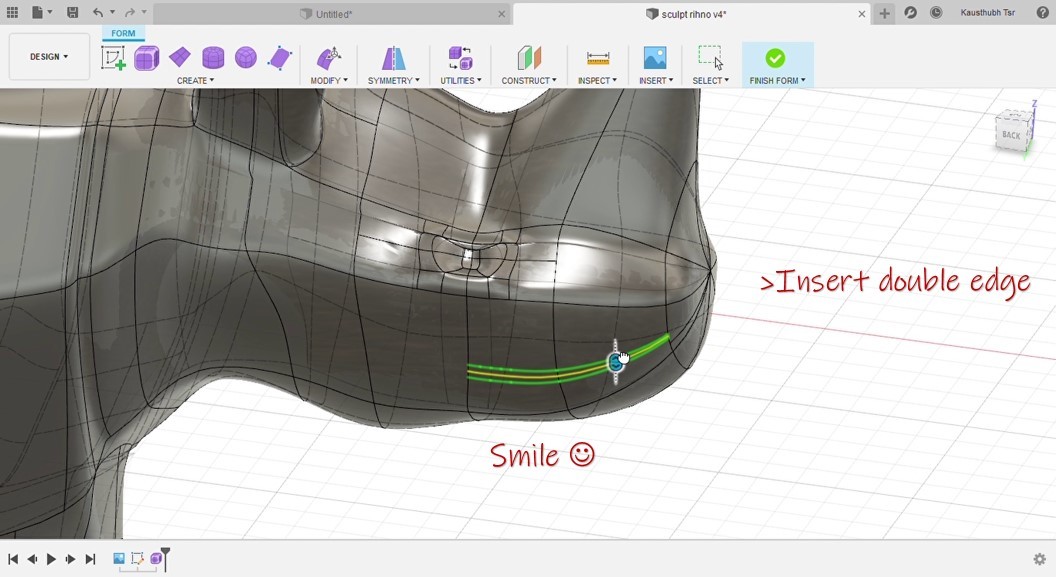This screenshot has height=577, width=1056.
Task: Expand the undo history arrow
Action: coord(112,13)
